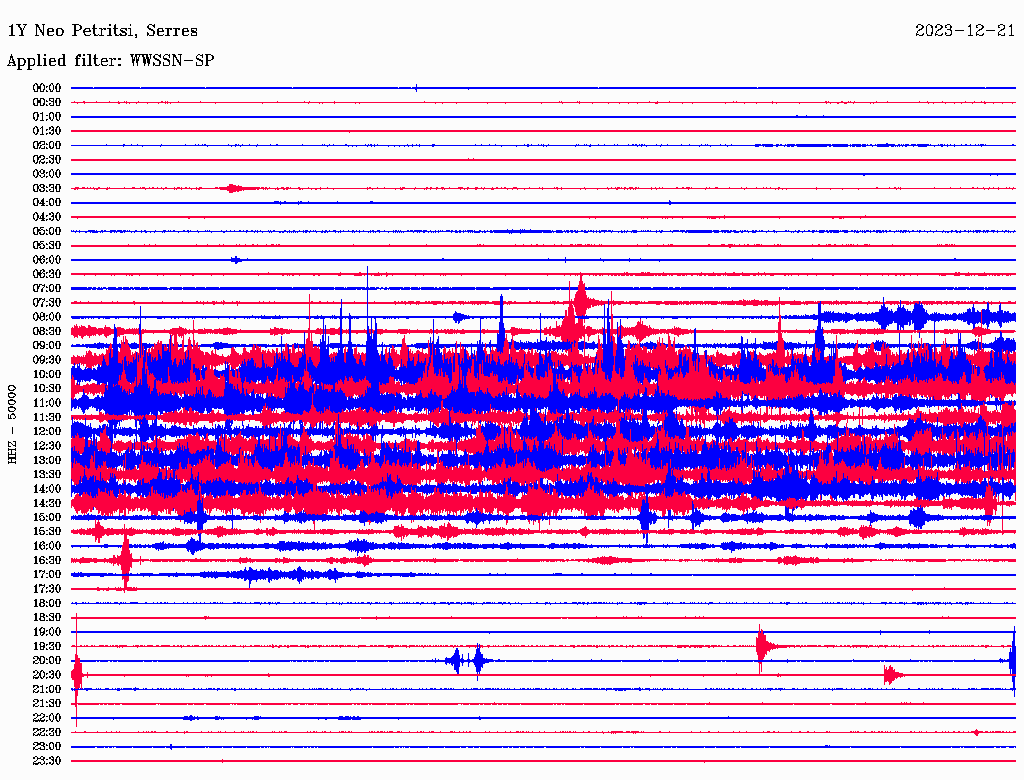
Task: Select the 13:30 time label
Action: (x=47, y=474)
